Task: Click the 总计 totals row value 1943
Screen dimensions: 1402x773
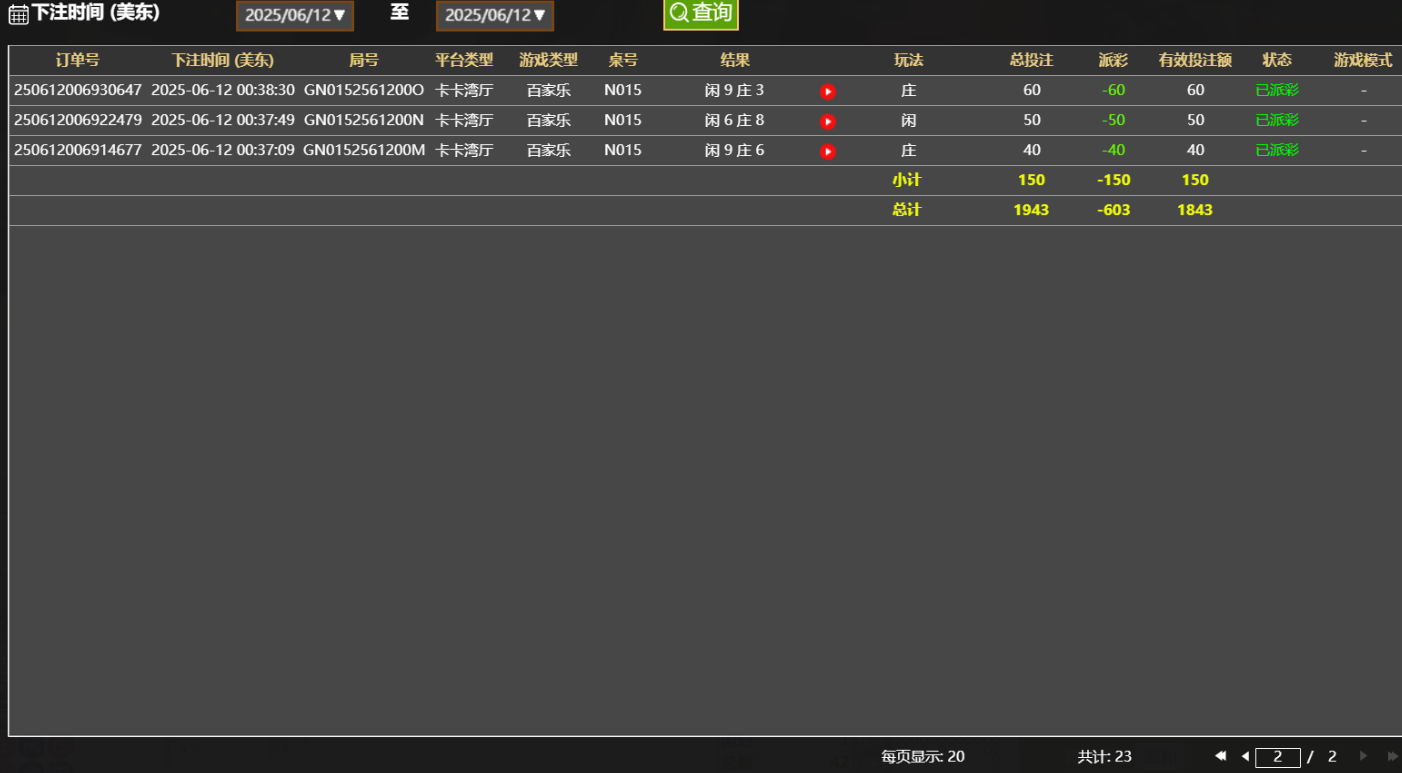Action: (x=1030, y=210)
